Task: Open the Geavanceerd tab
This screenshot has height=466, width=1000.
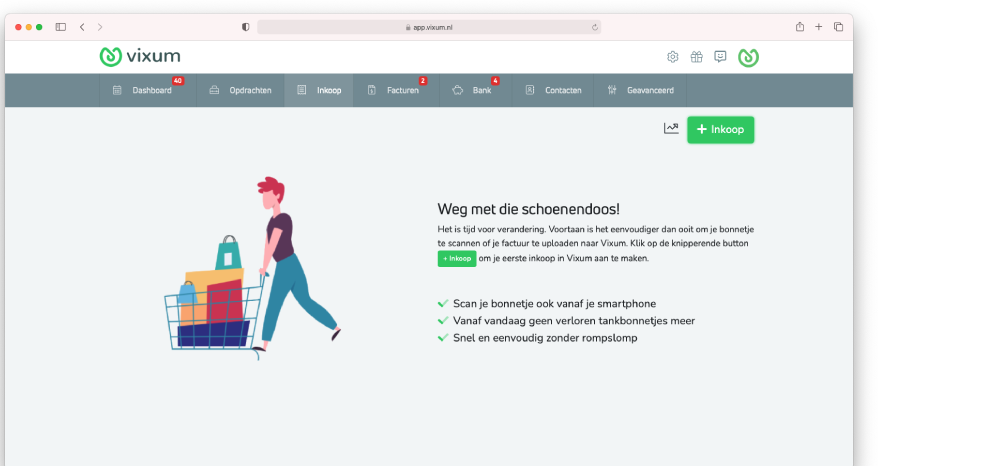Action: coord(640,90)
